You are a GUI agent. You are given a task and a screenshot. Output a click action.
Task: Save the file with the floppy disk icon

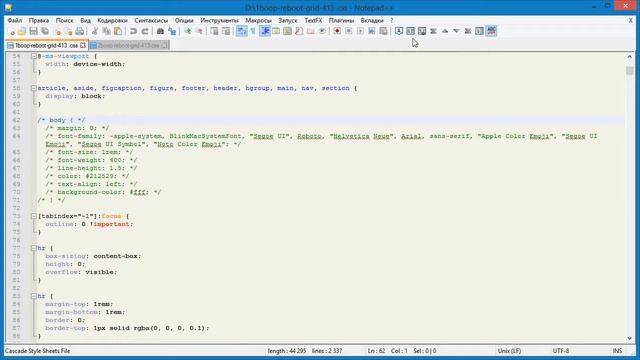[x=33, y=31]
